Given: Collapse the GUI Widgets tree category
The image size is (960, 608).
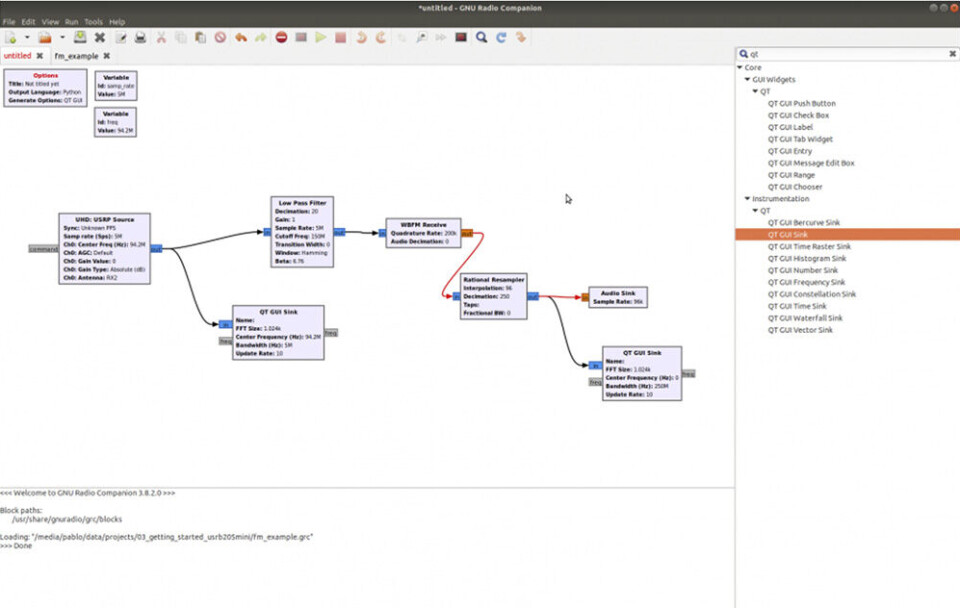Looking at the screenshot, I should coord(748,80).
